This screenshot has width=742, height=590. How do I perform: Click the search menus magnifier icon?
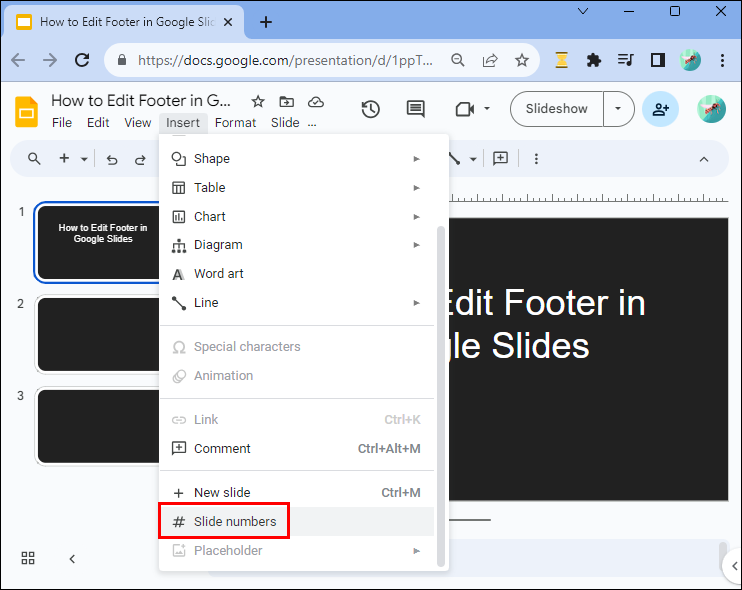click(35, 159)
